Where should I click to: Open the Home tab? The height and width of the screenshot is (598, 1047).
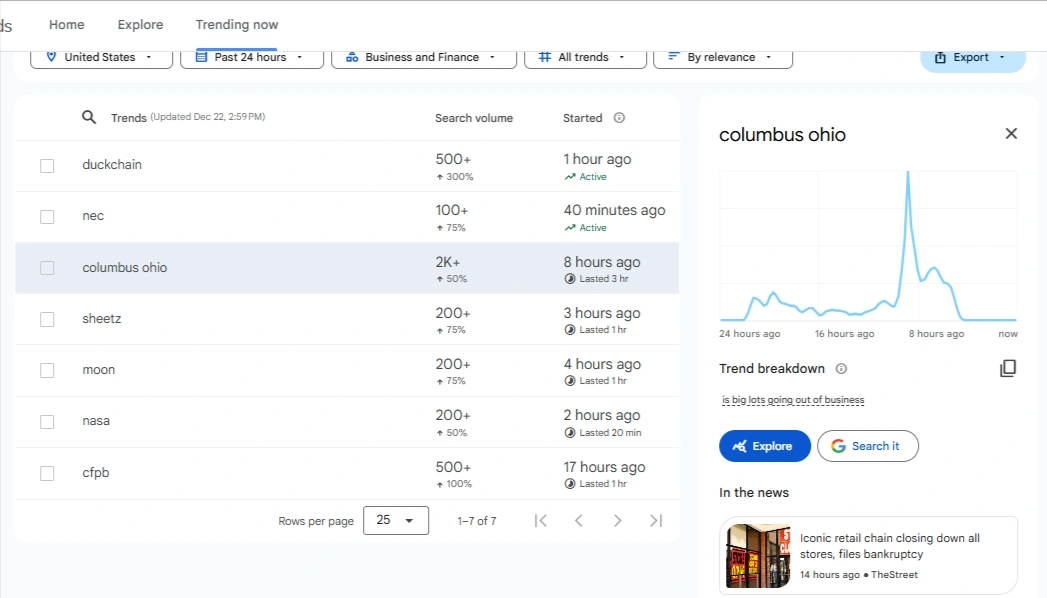pyautogui.click(x=67, y=25)
